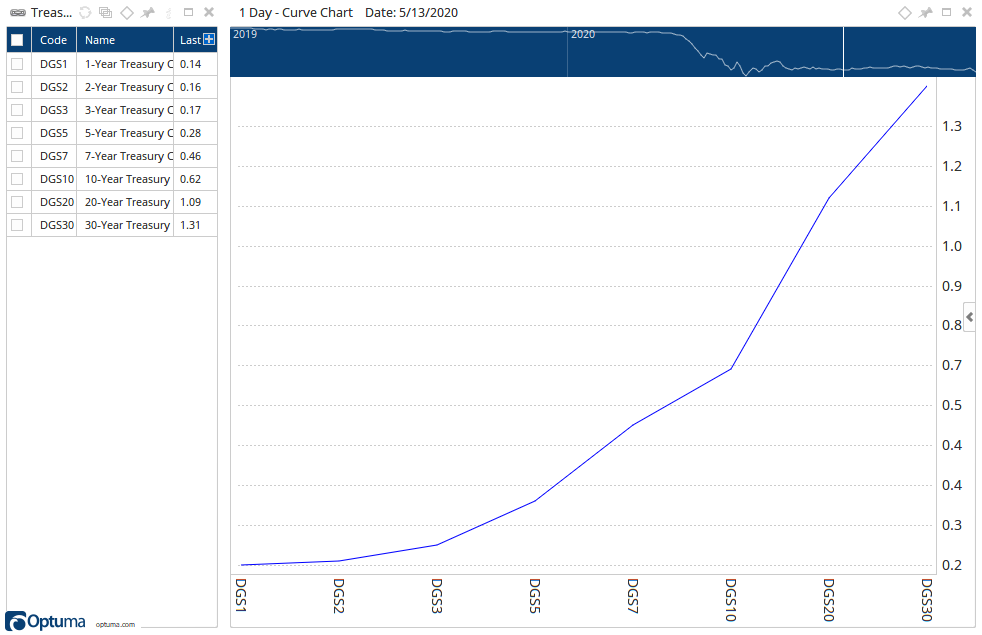
Task: Click the link/chain icon on the Treasury watchlist
Action: [x=18, y=12]
